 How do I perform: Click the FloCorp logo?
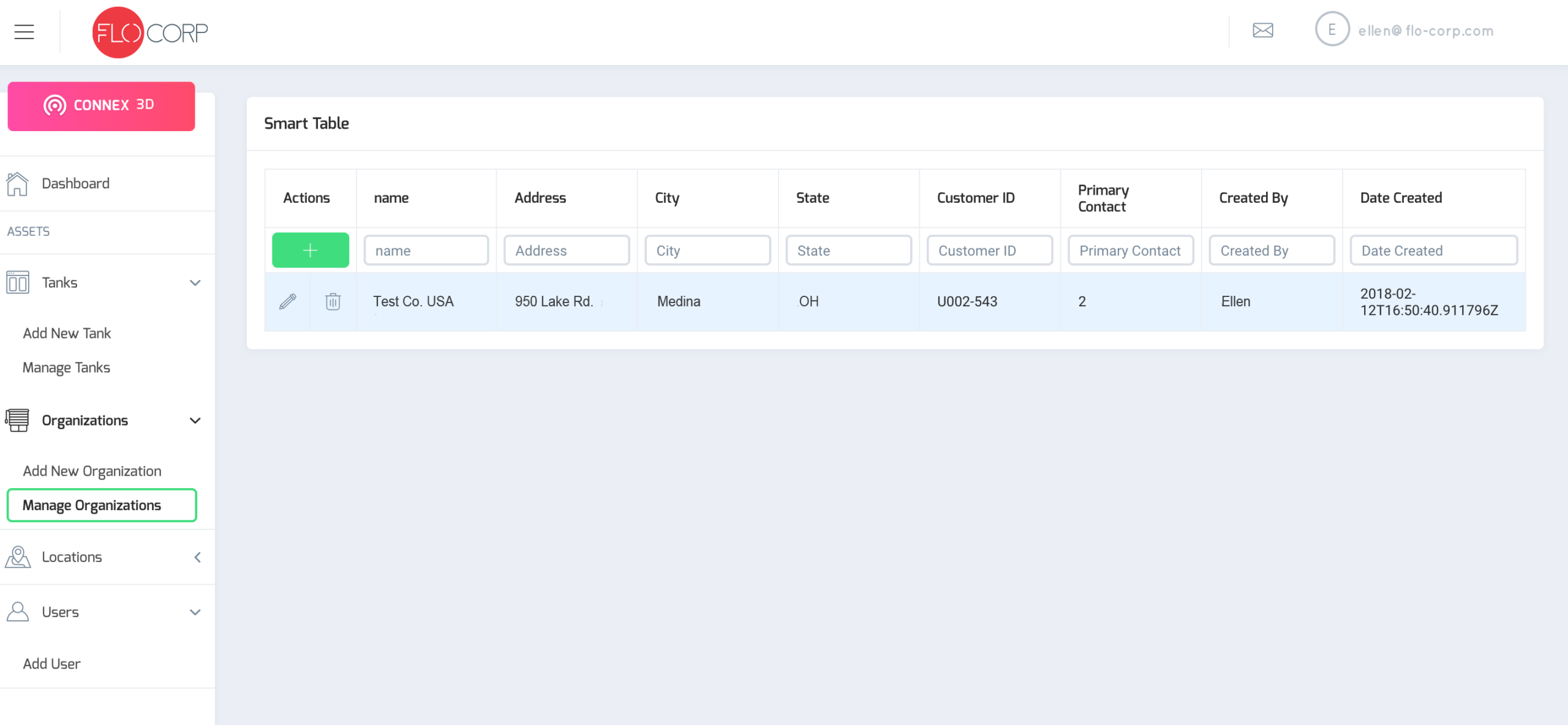pos(150,32)
